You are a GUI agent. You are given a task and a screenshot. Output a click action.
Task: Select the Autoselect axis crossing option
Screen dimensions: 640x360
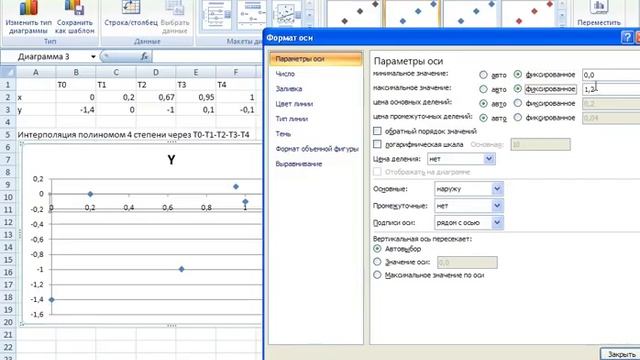378,249
